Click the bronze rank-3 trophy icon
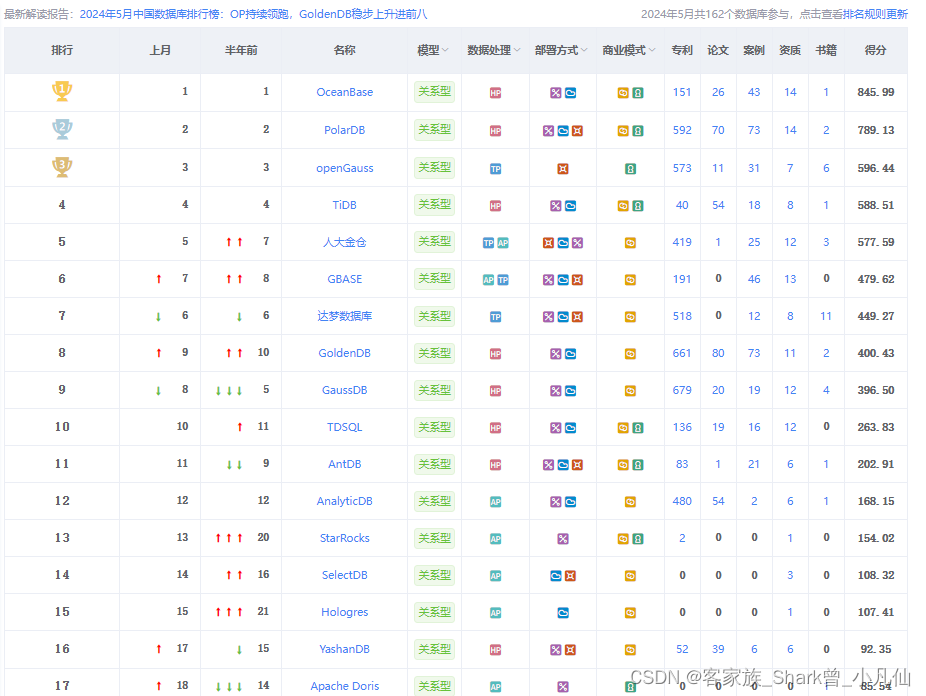This screenshot has width=926, height=696. coord(62,167)
